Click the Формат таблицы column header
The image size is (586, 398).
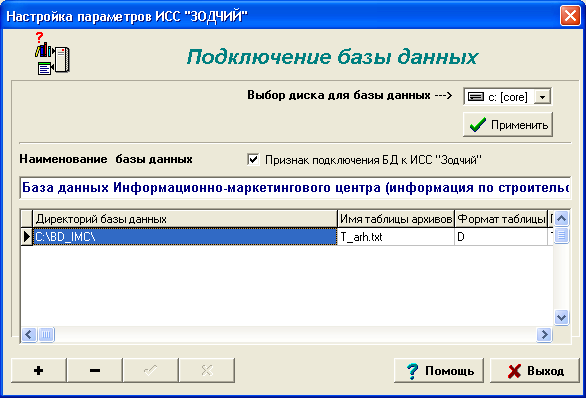[x=501, y=219]
